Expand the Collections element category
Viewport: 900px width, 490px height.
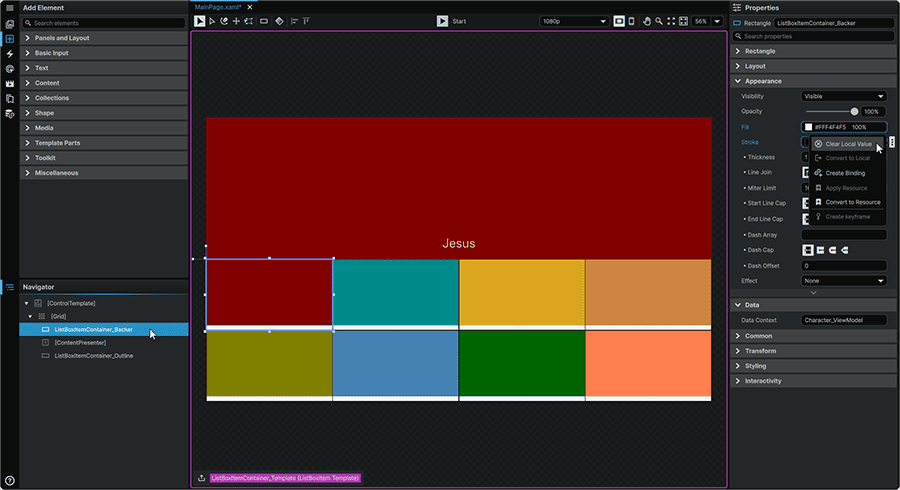coord(104,98)
